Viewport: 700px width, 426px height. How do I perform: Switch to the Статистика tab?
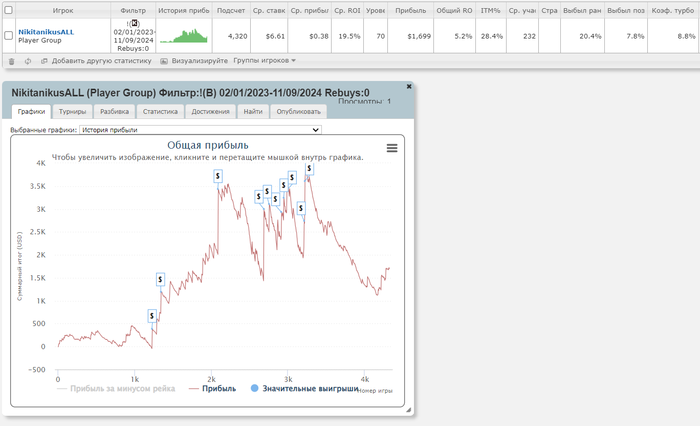coord(160,112)
